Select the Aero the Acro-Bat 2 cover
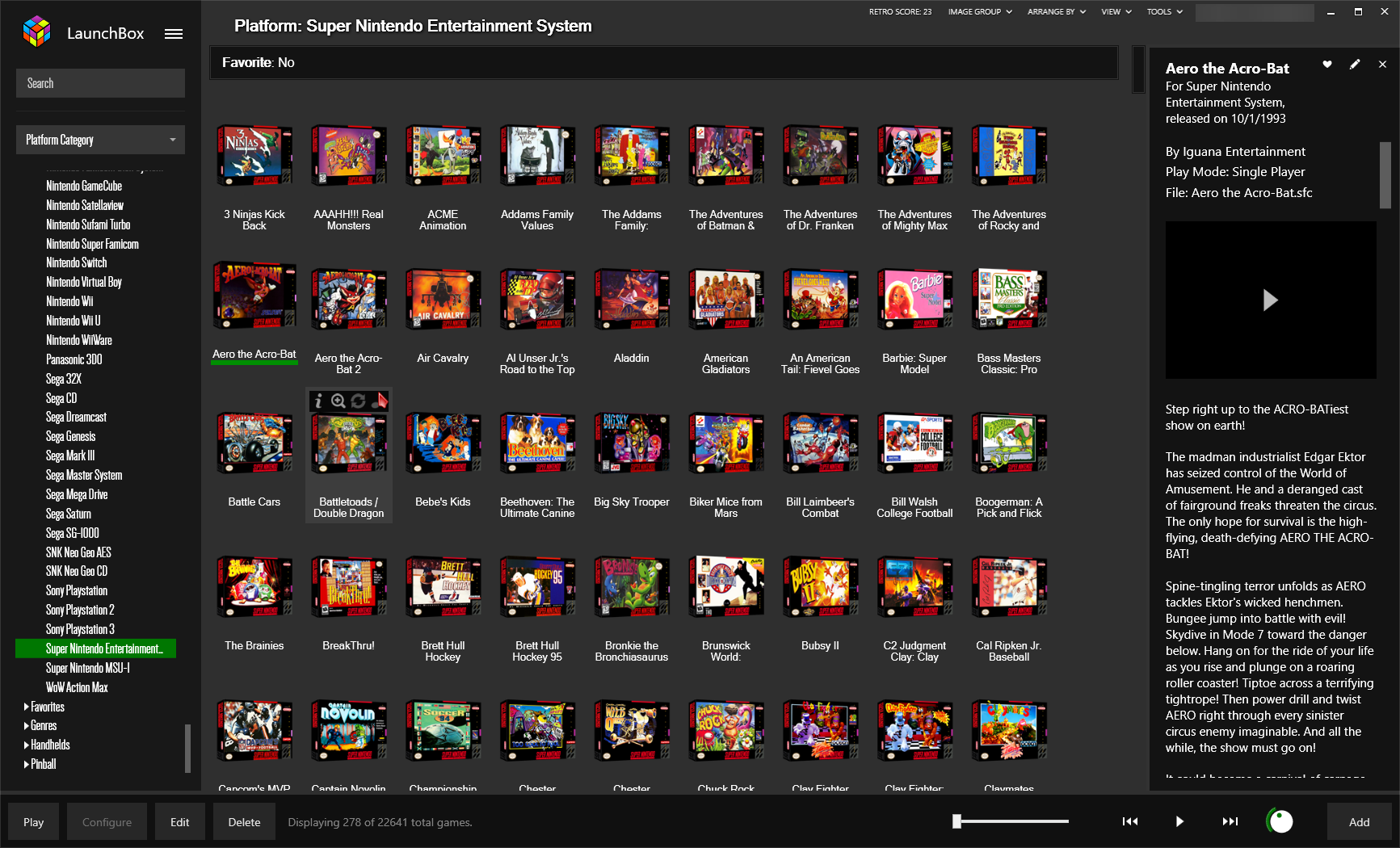 [349, 300]
